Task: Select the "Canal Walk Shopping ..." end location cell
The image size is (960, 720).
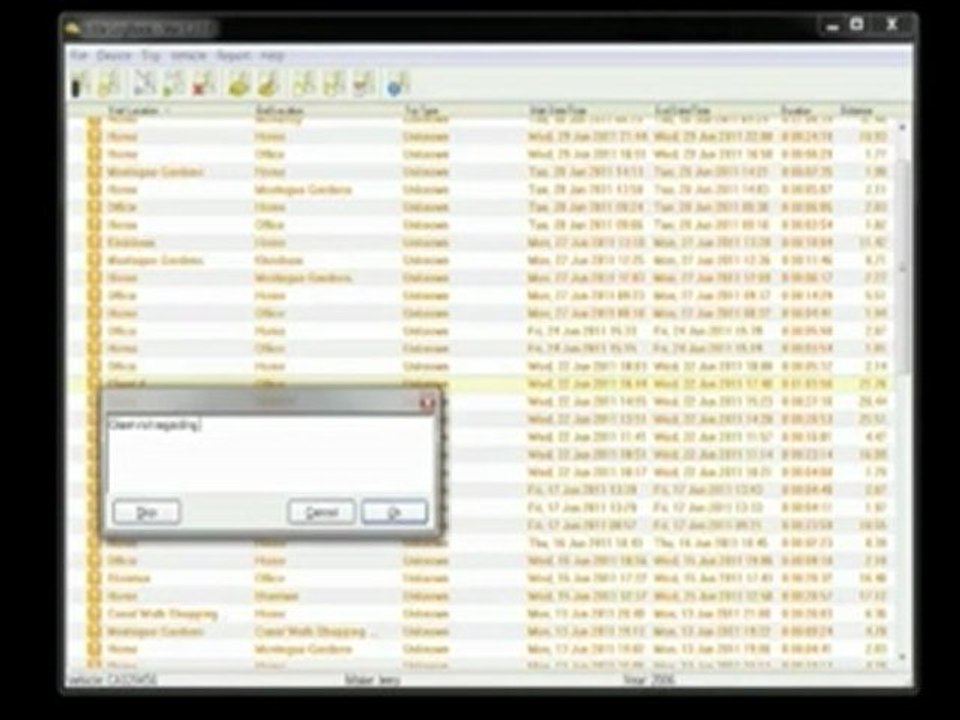Action: tap(316, 631)
